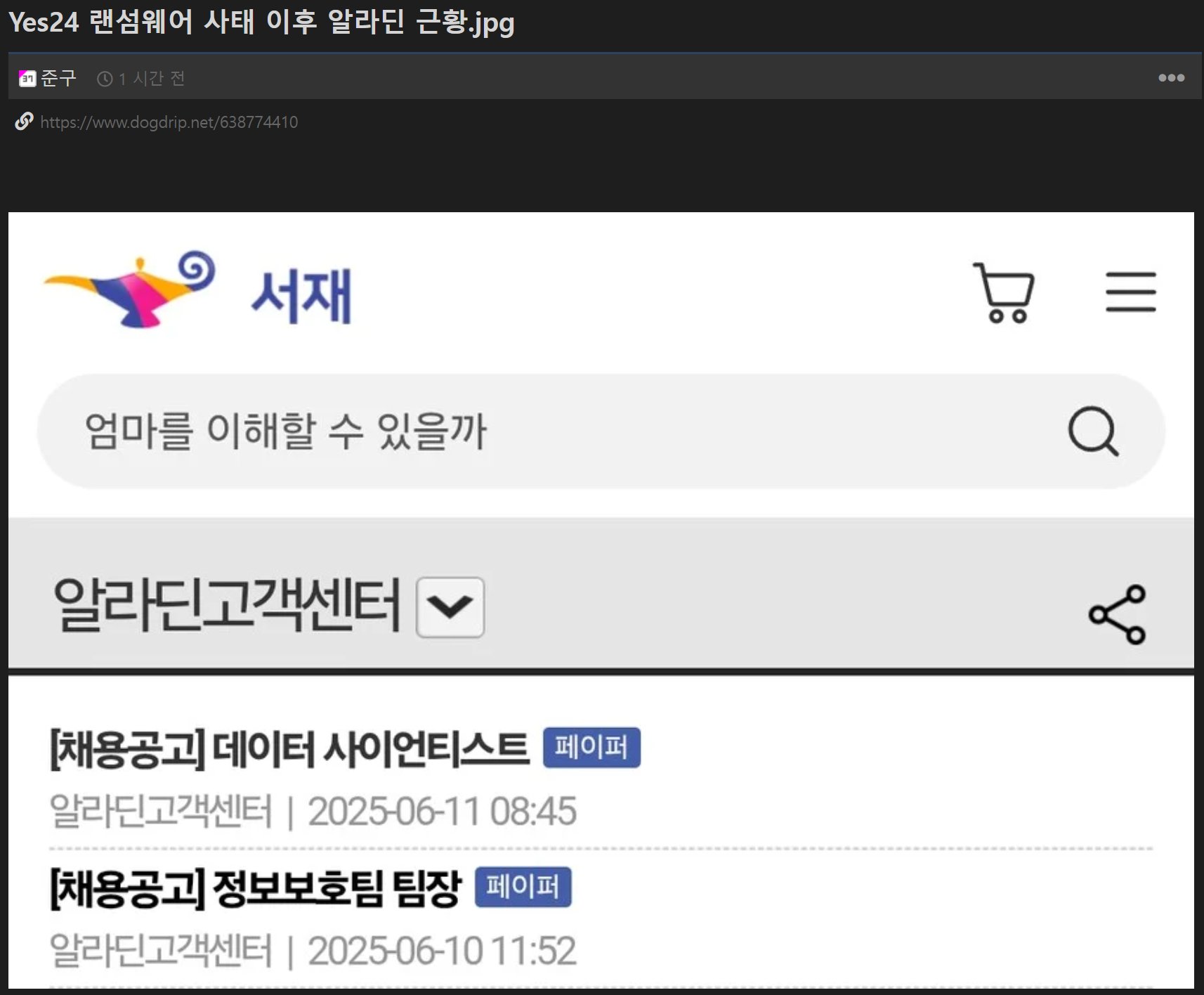Open author 준구's profile

58,78
